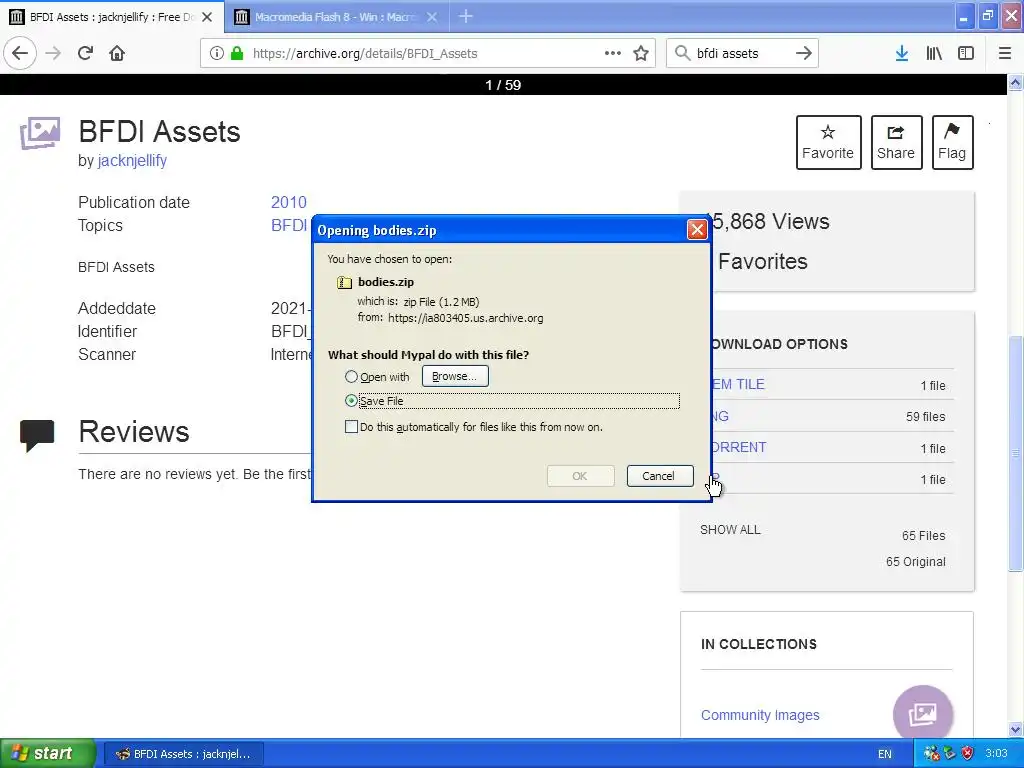
Task: Close the Opening bodies.zip dialog
Action: point(697,230)
